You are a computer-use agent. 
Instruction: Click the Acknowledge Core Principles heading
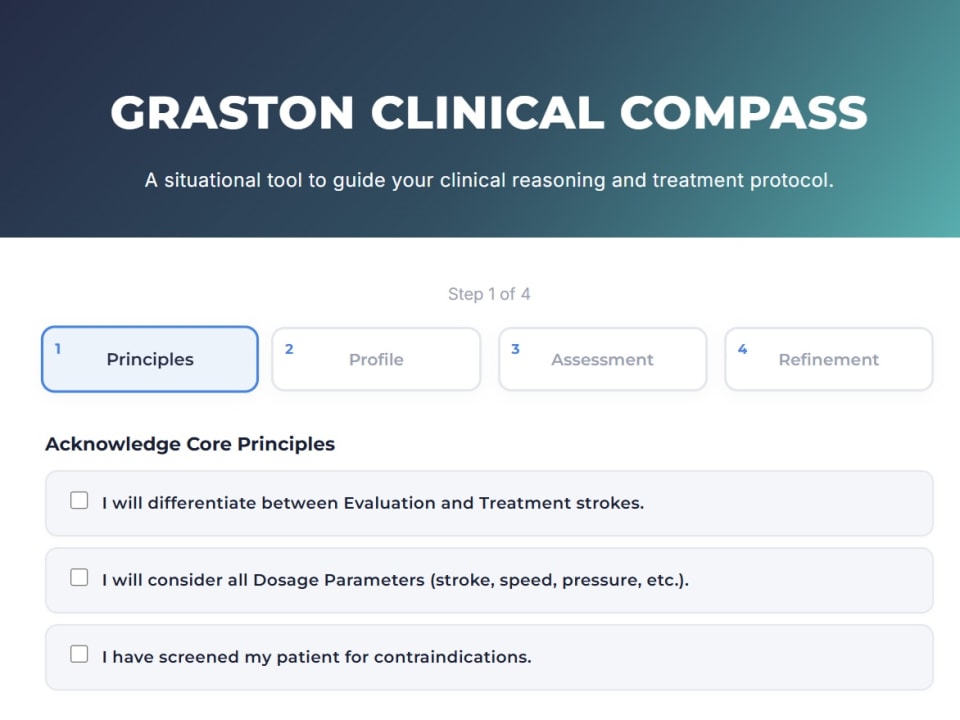click(x=189, y=444)
